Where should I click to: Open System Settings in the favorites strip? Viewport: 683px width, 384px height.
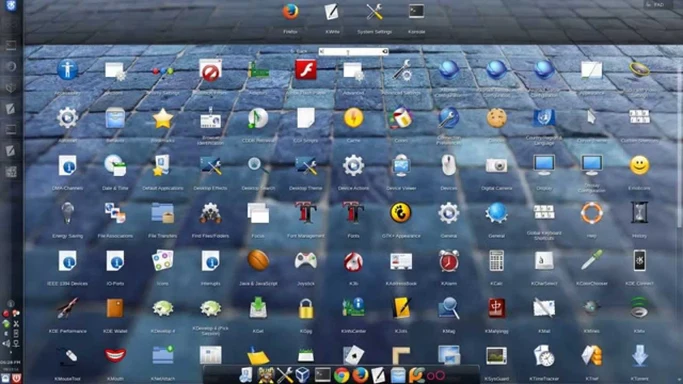click(374, 12)
